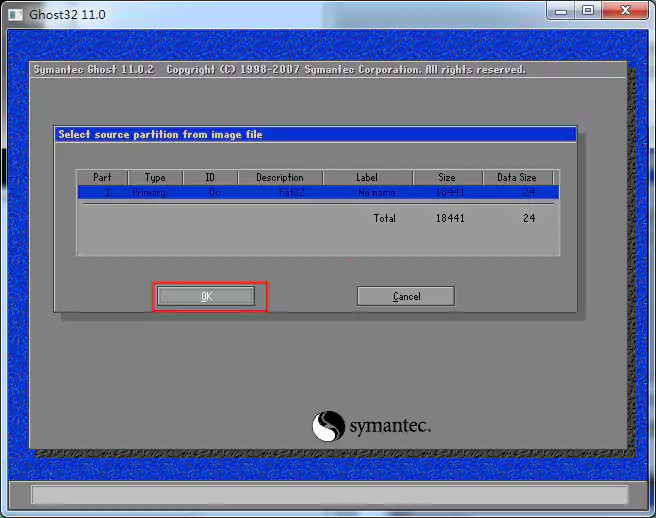
Task: Click the Type column header
Action: tap(155, 178)
